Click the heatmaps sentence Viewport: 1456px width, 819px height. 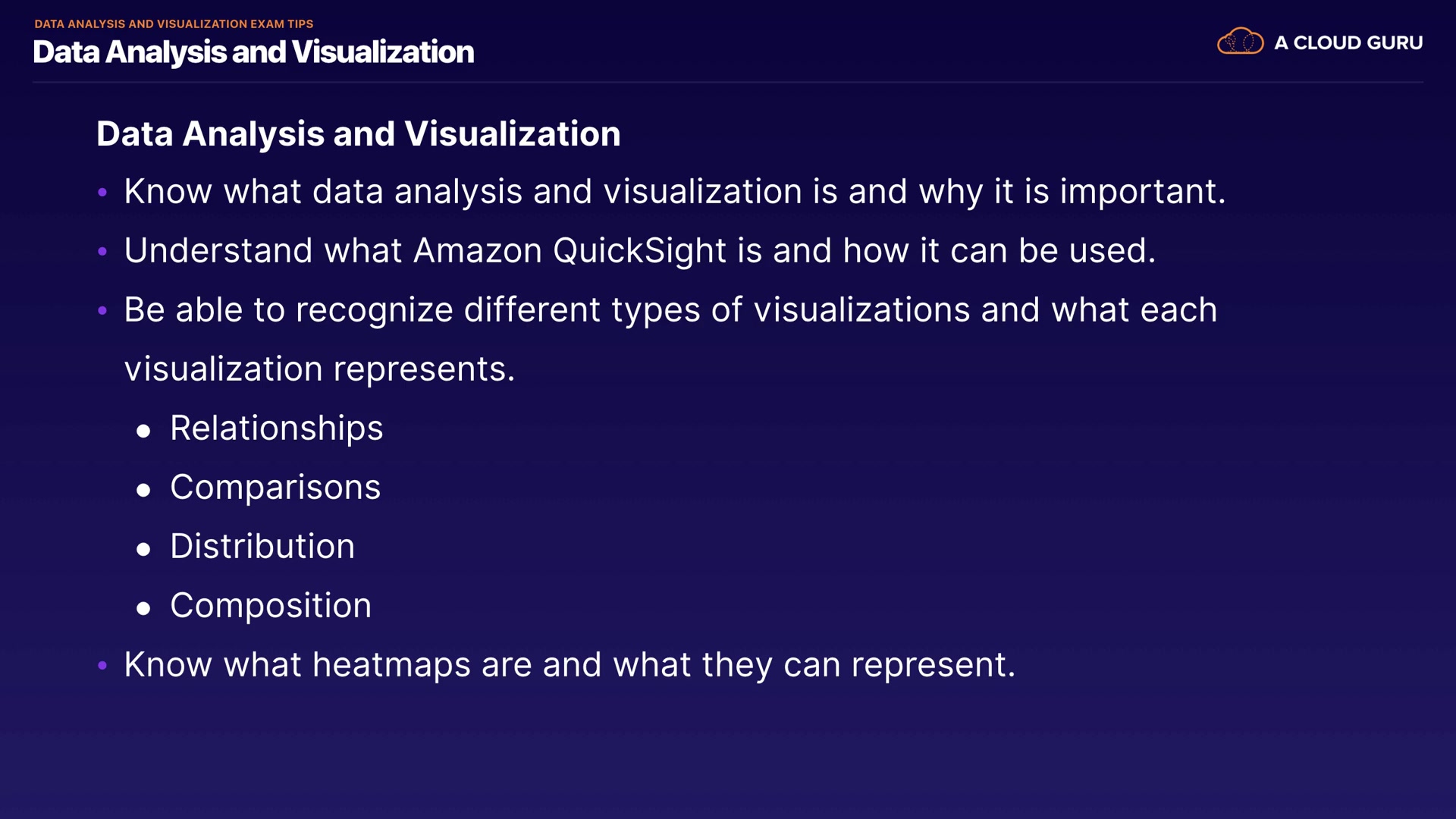point(569,665)
